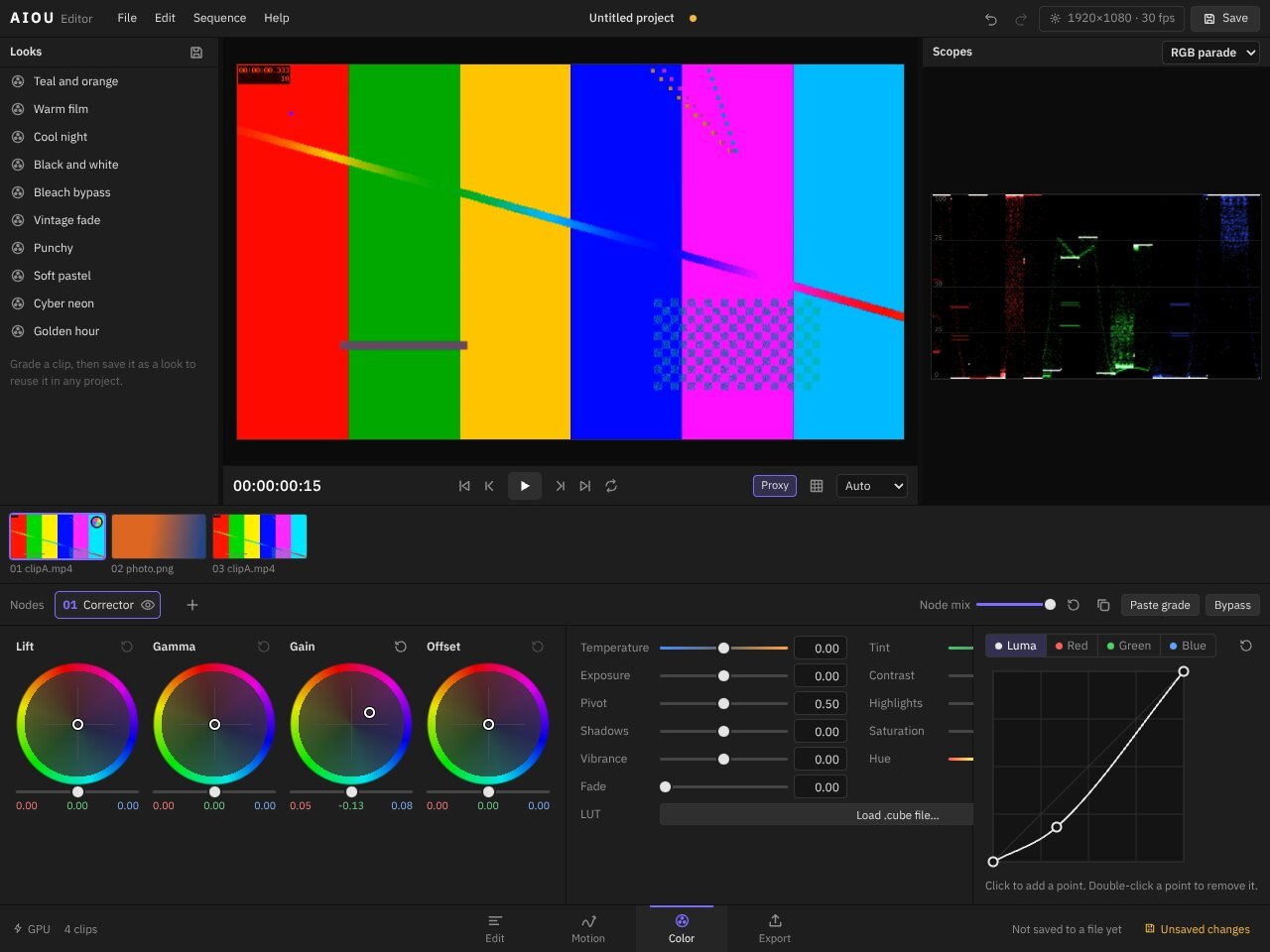Select the Luma curve channel
The height and width of the screenshot is (952, 1270).
point(1015,646)
